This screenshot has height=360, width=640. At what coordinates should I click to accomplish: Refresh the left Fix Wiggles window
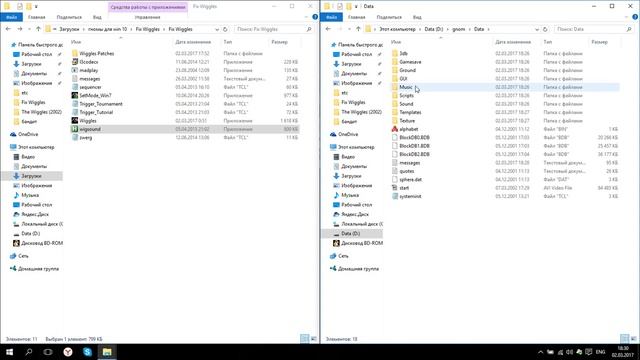click(x=225, y=29)
